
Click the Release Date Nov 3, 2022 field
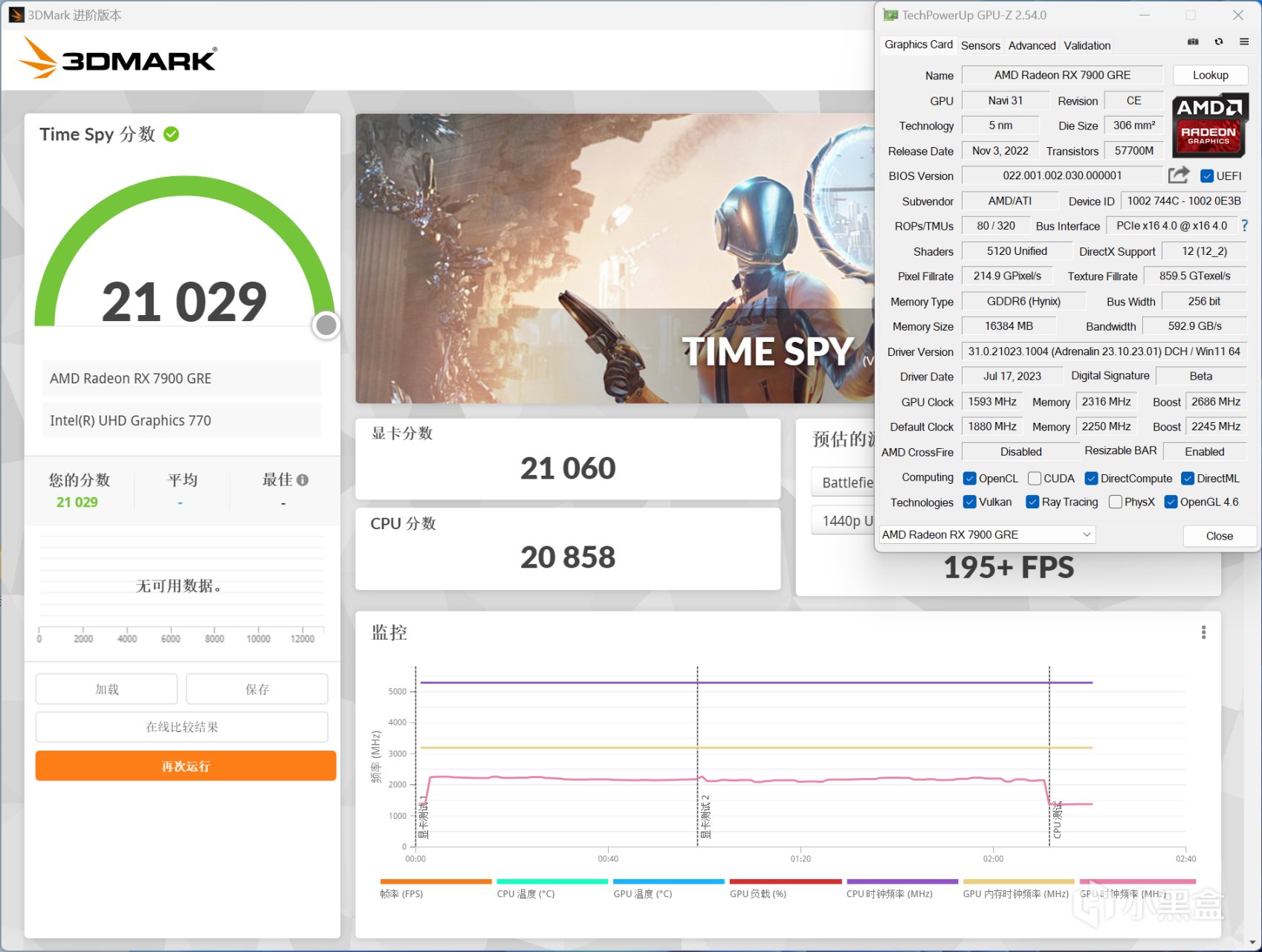(x=1000, y=151)
